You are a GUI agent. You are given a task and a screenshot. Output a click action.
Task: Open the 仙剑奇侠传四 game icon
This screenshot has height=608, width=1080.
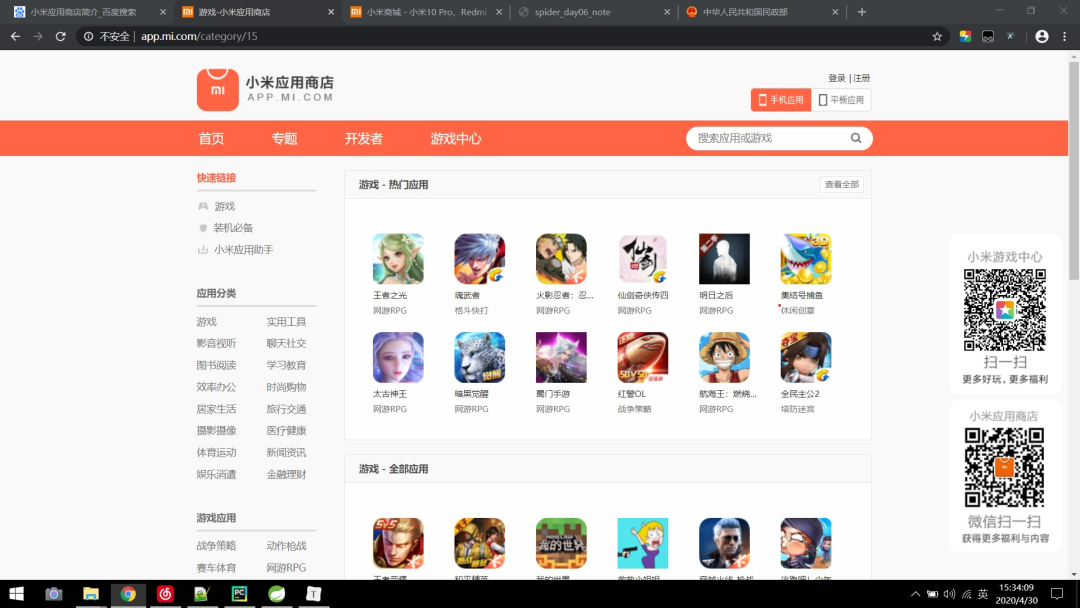(643, 259)
